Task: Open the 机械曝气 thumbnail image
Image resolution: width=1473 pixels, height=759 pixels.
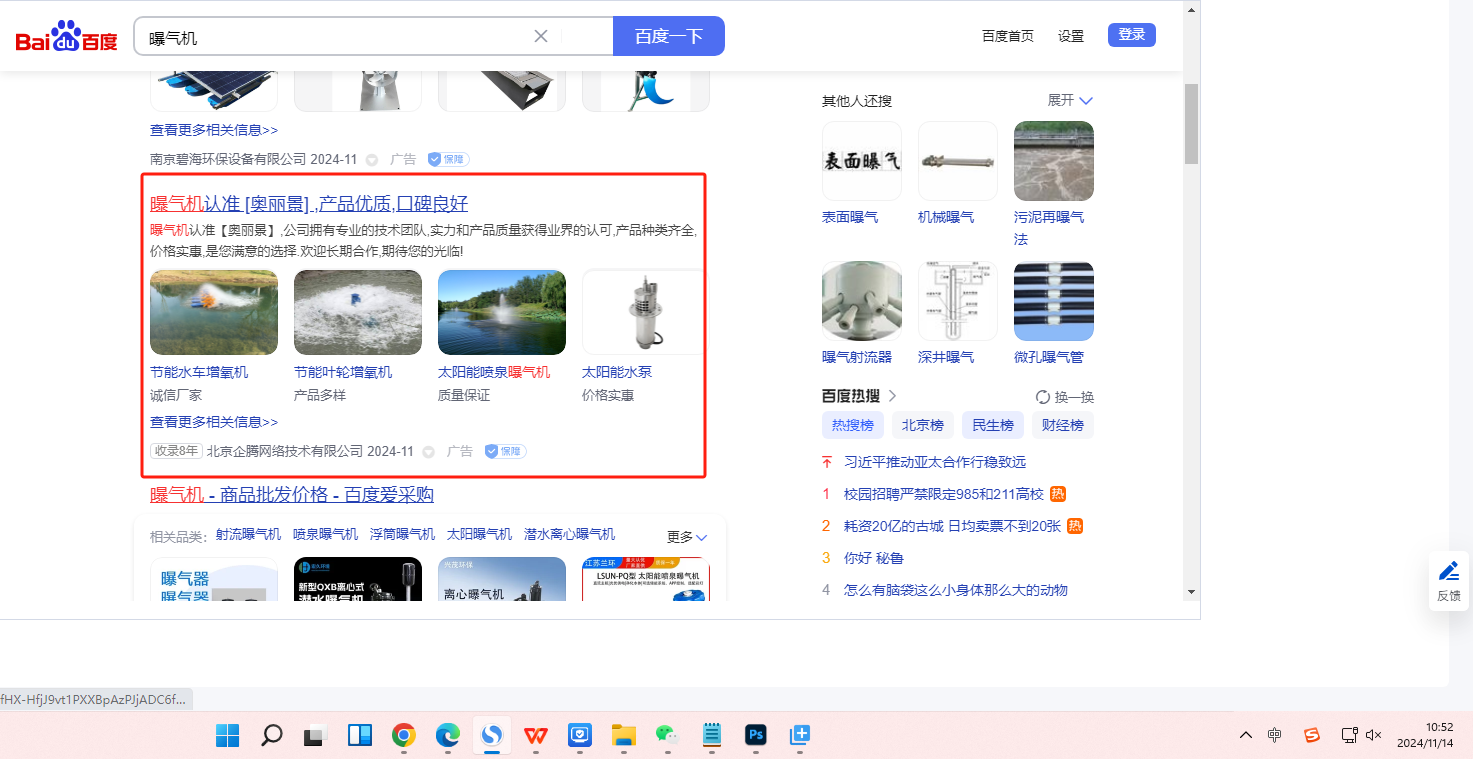Action: tap(958, 161)
